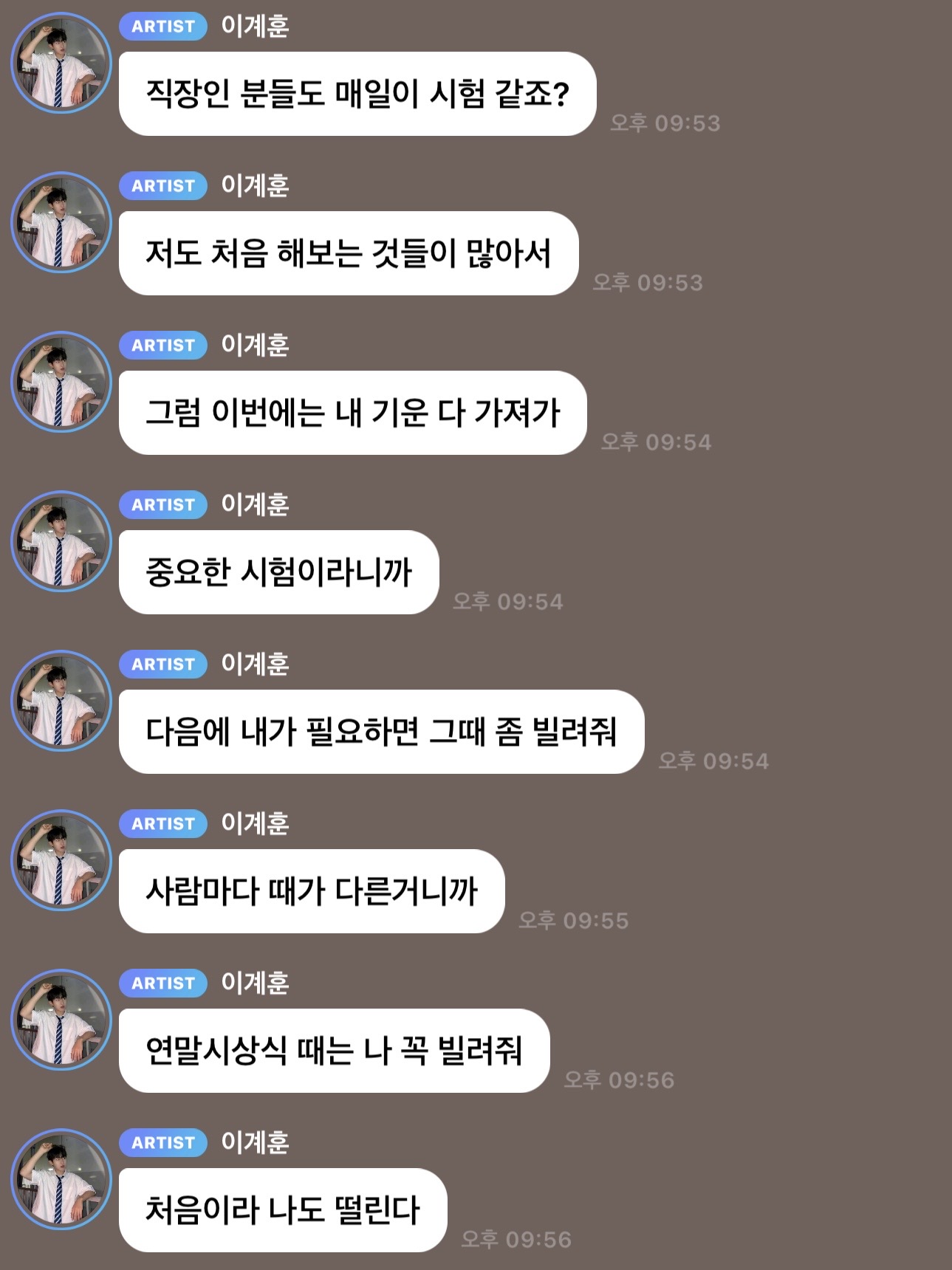Viewport: 952px width, 1270px height.
Task: Select the message bubble '직장인 분들도 매일이 시험 같죠?'
Action: coord(357,94)
